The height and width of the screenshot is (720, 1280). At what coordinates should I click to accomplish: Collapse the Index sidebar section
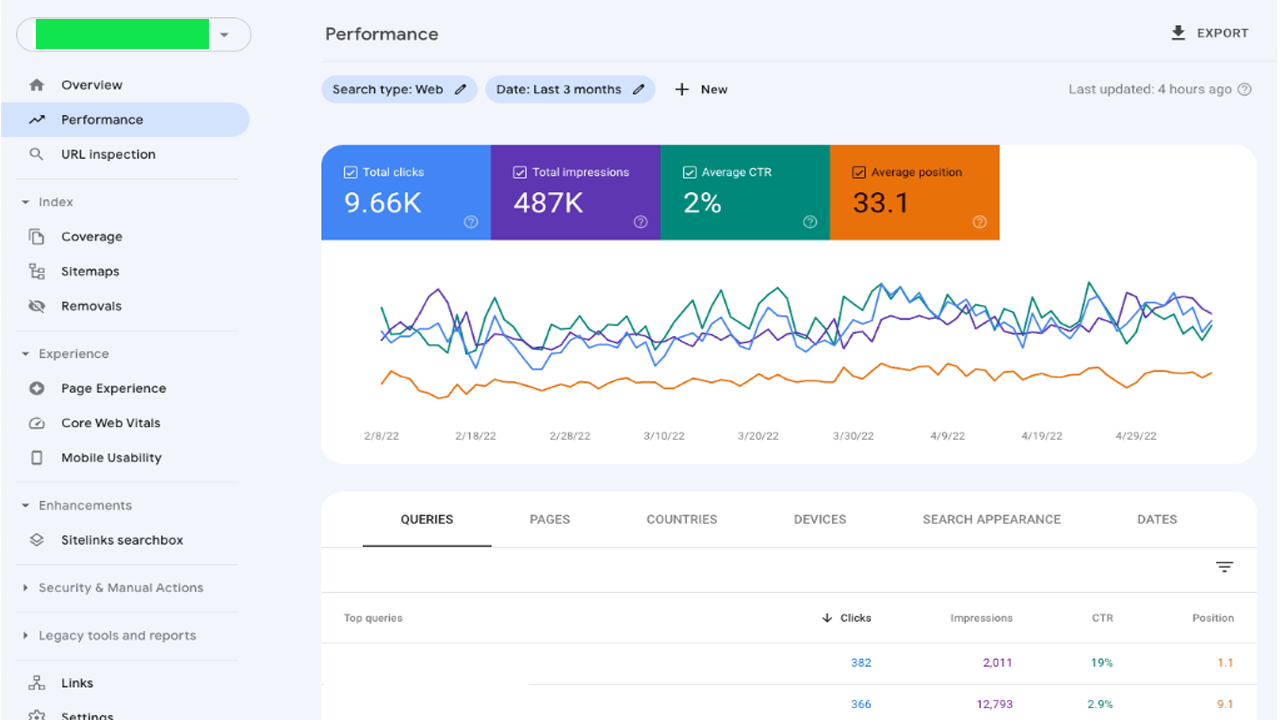pyautogui.click(x=25, y=202)
